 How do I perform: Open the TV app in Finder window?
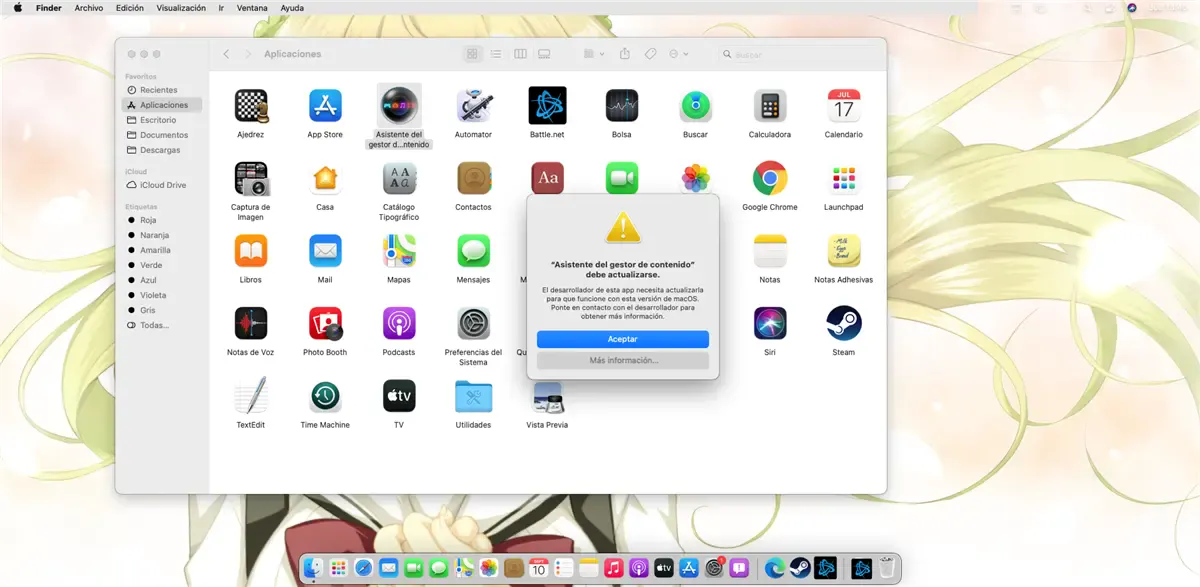[399, 396]
